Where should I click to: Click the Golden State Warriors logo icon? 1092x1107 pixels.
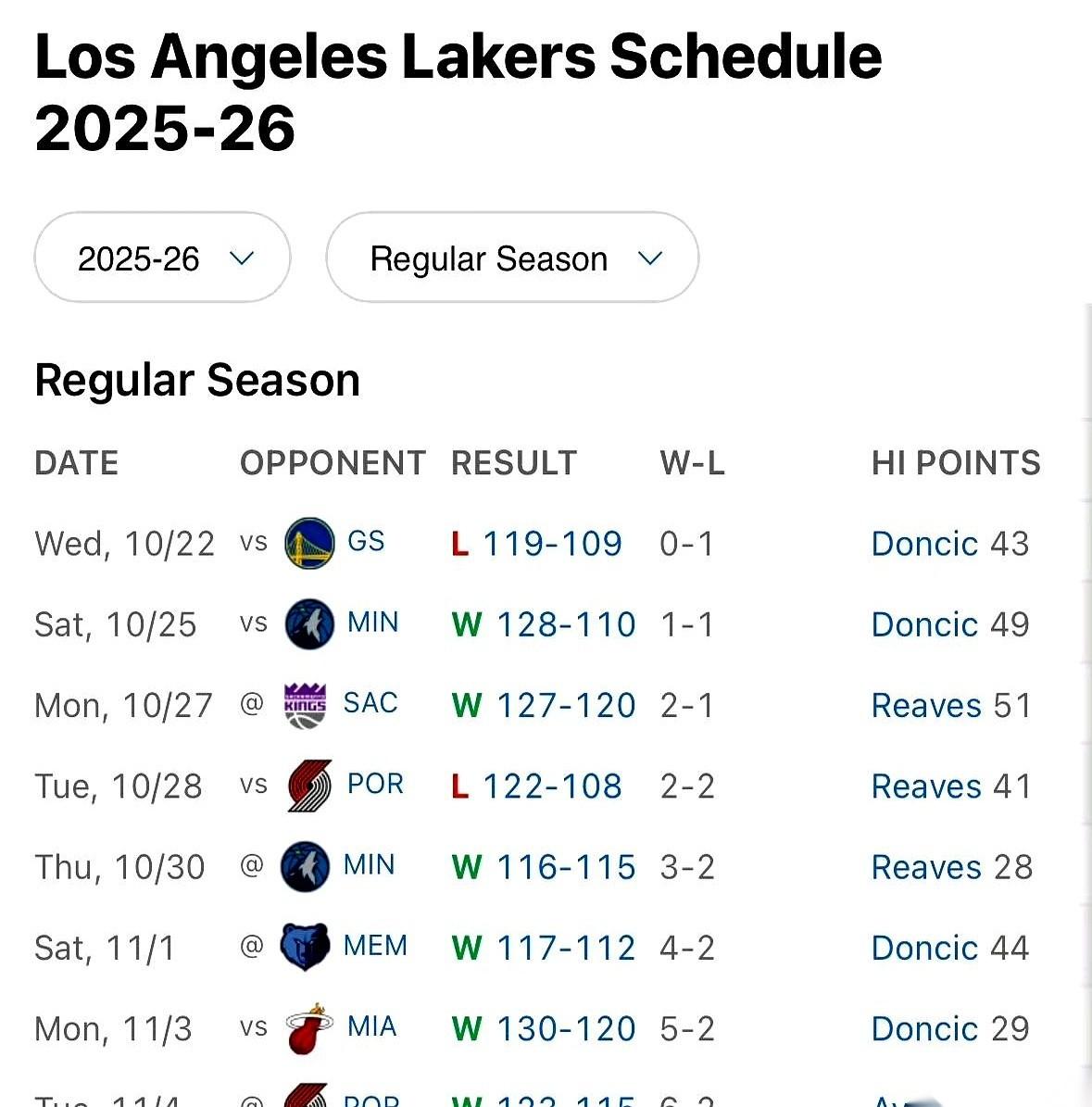[308, 543]
